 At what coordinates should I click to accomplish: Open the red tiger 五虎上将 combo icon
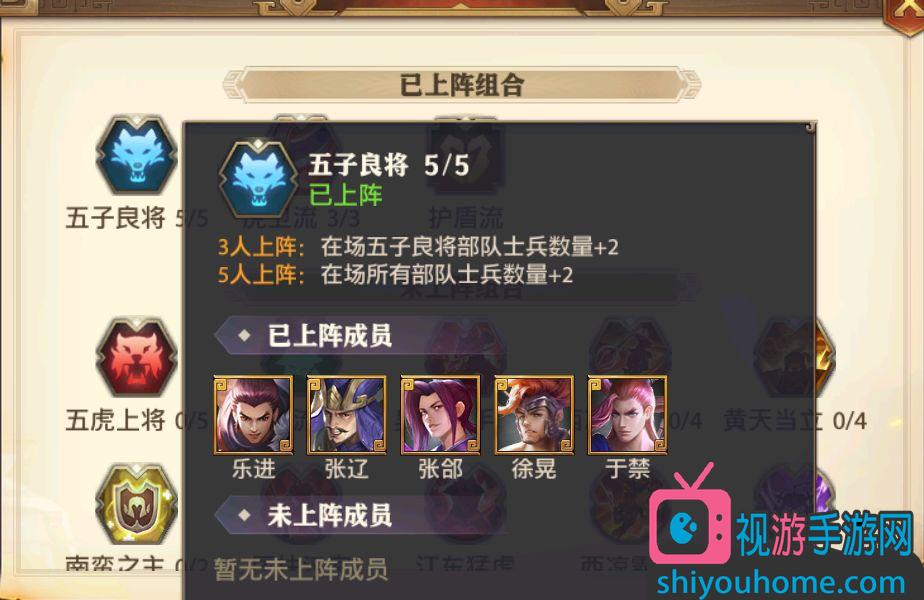click(137, 357)
